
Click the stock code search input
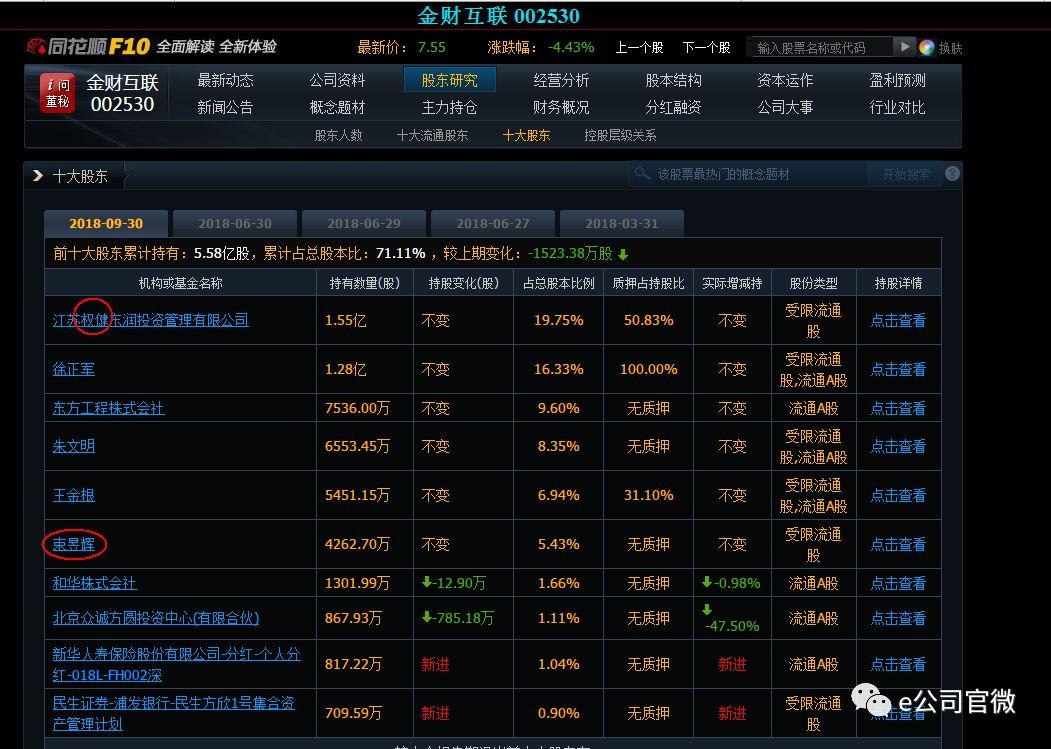pyautogui.click(x=820, y=48)
